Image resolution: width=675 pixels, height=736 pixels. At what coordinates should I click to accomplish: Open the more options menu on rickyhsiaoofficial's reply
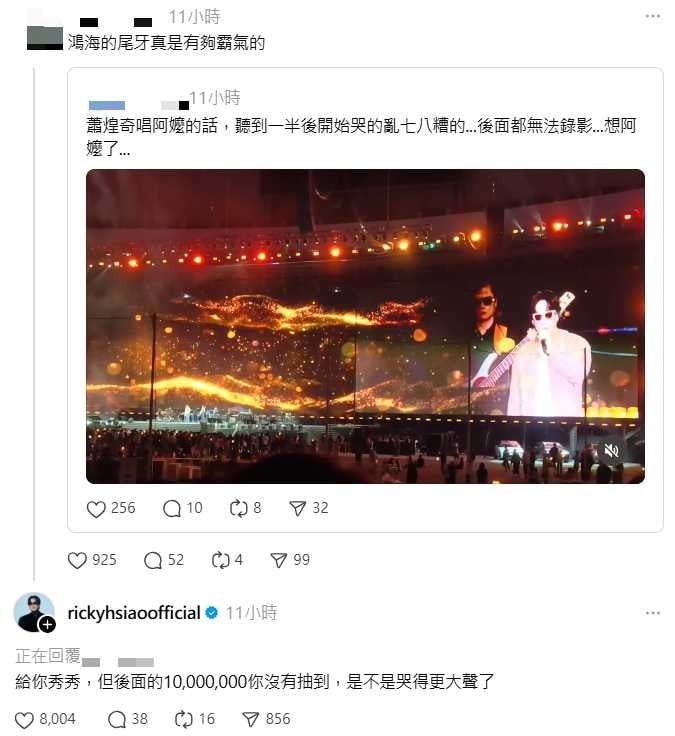click(653, 613)
